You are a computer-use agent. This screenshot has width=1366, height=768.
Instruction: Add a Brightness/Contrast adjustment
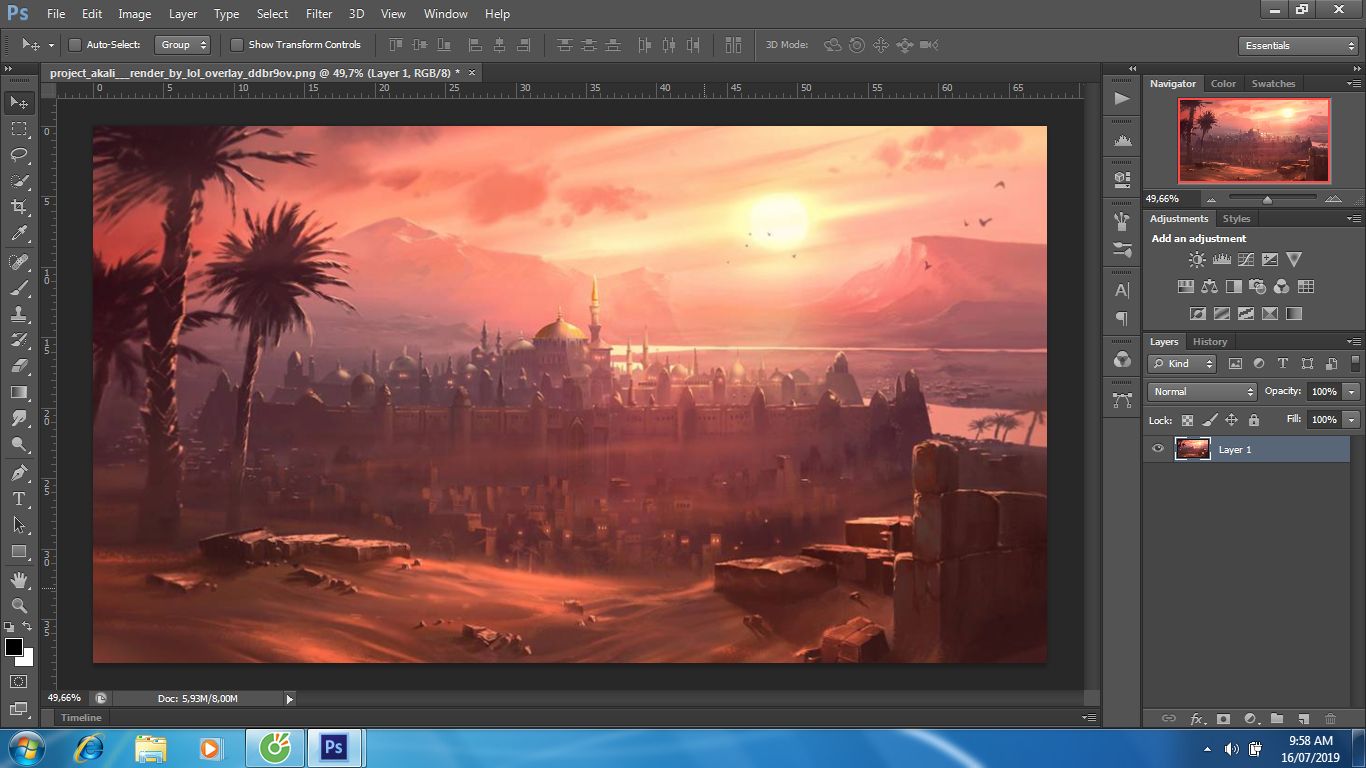coord(1197,260)
